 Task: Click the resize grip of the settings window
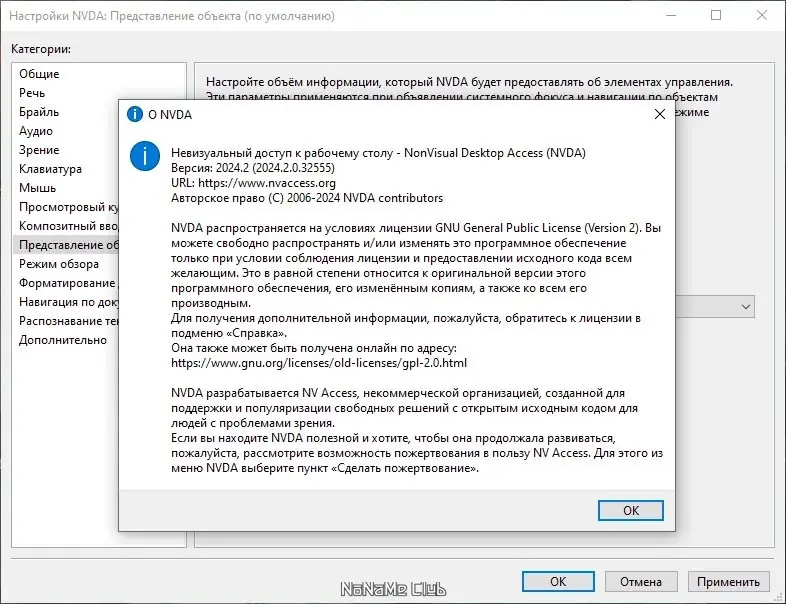778,597
